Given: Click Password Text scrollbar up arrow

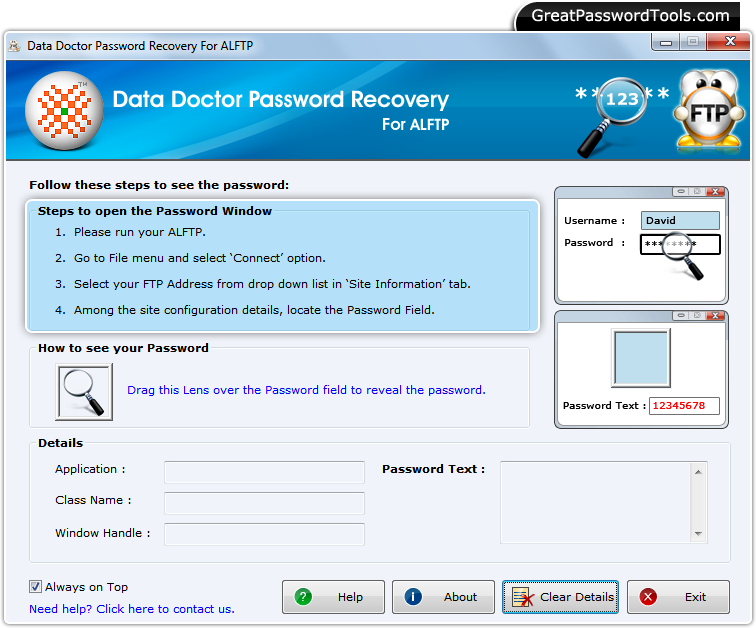Looking at the screenshot, I should pyautogui.click(x=698, y=472).
